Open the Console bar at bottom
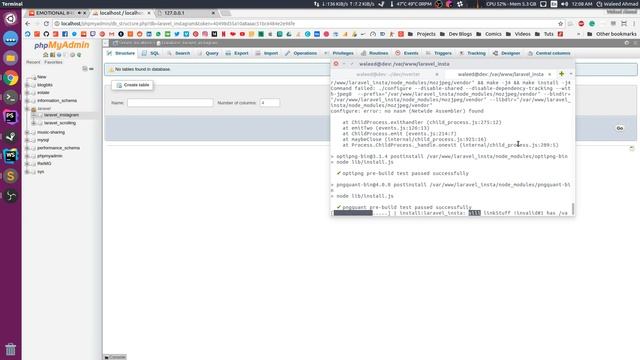The width and height of the screenshot is (640, 360). (115, 357)
